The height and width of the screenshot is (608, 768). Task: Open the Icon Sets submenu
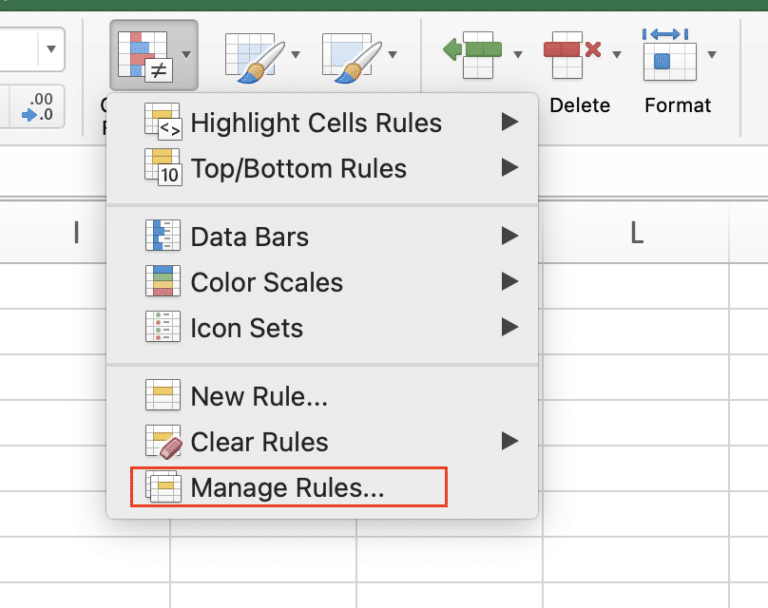coord(246,328)
